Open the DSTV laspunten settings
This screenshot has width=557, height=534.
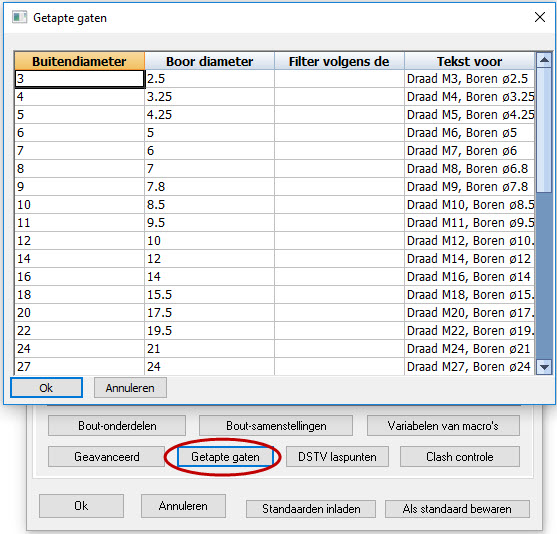pyautogui.click(x=337, y=457)
